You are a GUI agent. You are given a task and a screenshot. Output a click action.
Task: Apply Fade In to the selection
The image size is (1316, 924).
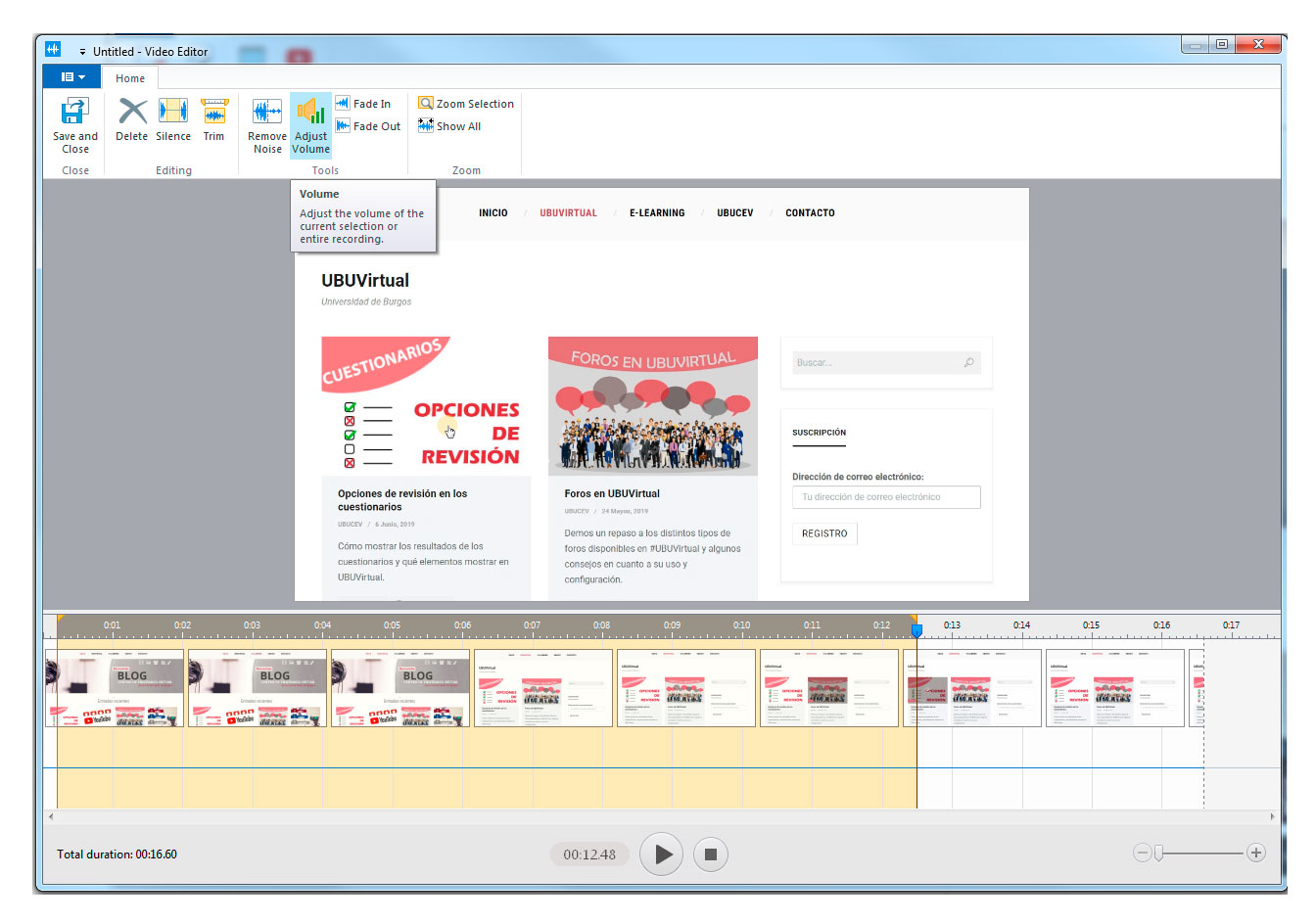[x=363, y=104]
